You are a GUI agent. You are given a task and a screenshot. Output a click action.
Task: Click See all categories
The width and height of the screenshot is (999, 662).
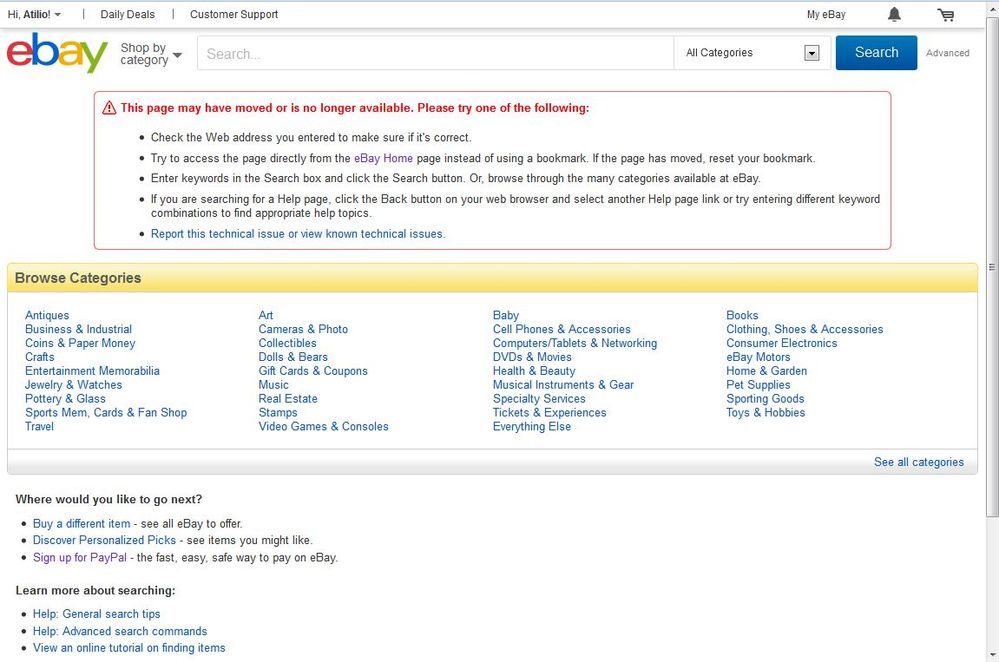(x=919, y=462)
